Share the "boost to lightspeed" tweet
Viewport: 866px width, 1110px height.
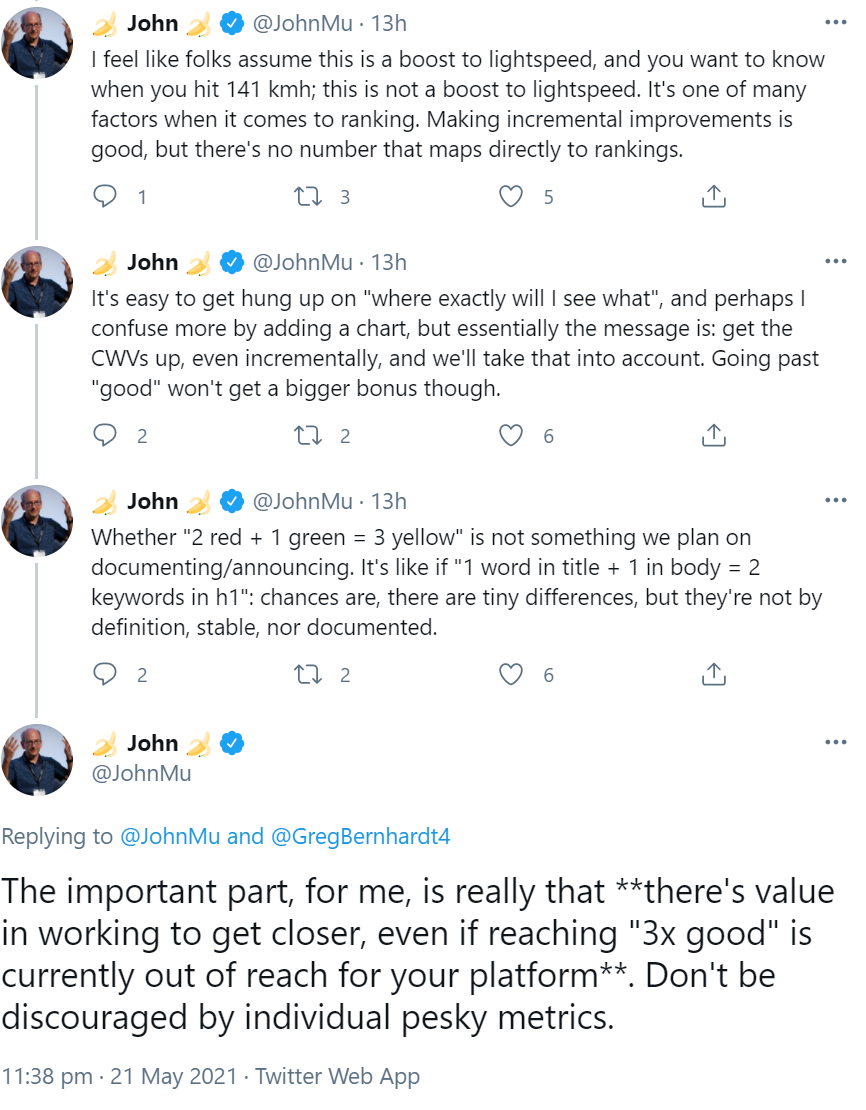[713, 196]
